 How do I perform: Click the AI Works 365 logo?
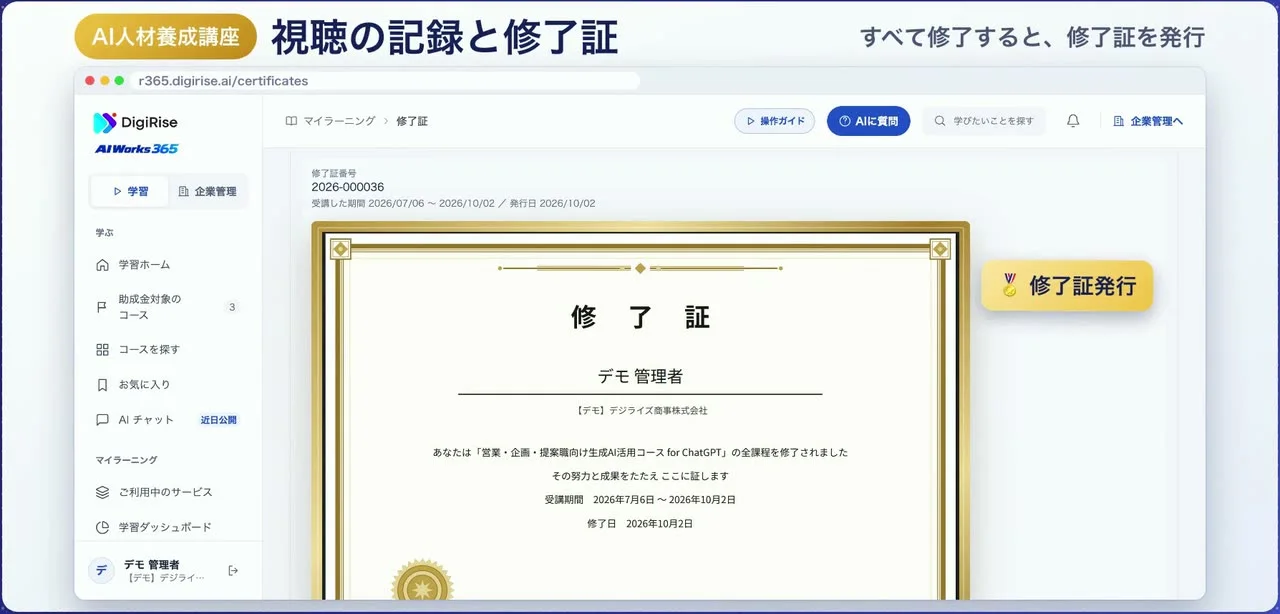click(x=136, y=149)
